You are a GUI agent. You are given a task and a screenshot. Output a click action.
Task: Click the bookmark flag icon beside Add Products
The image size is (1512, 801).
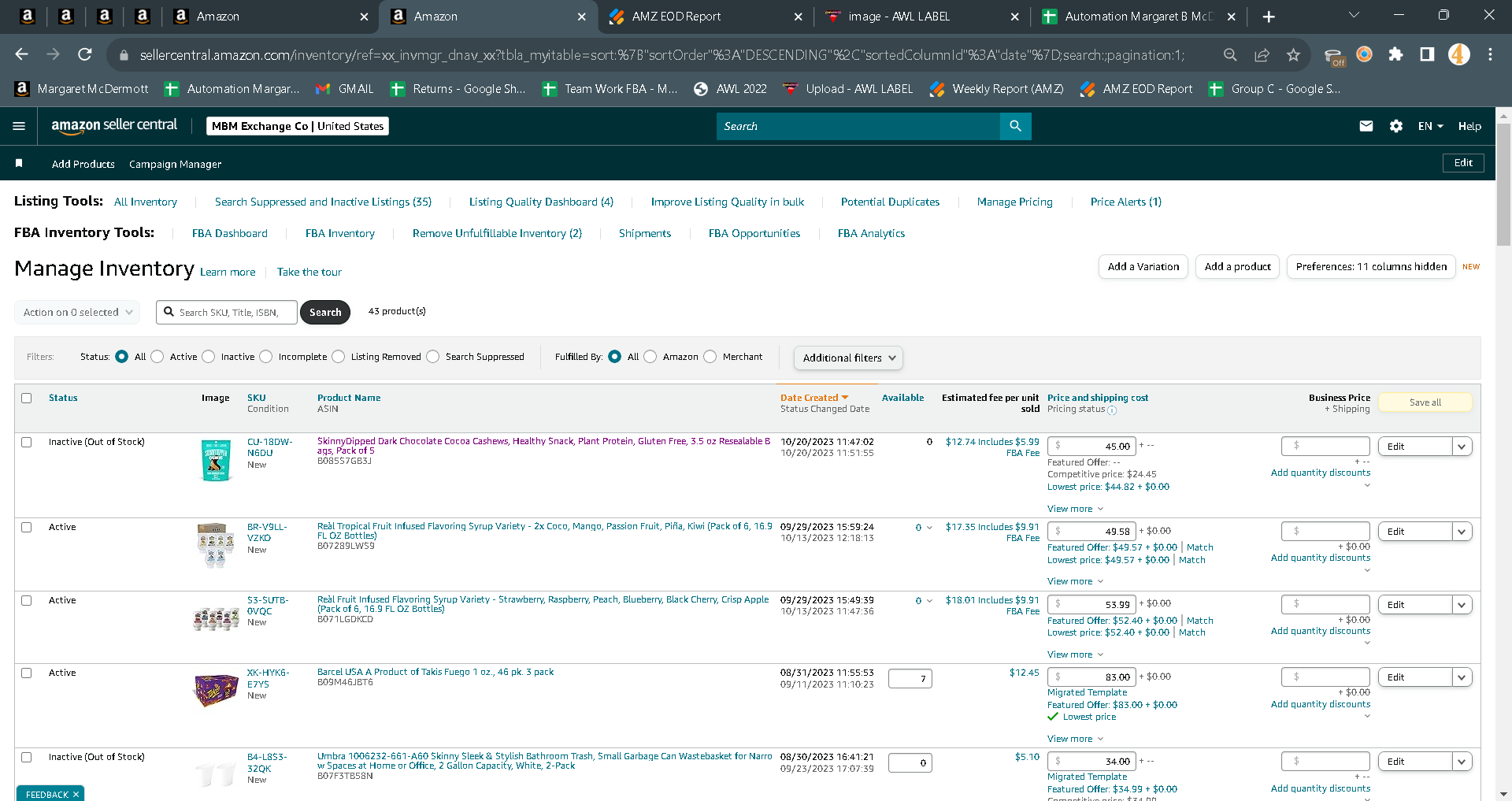(19, 163)
